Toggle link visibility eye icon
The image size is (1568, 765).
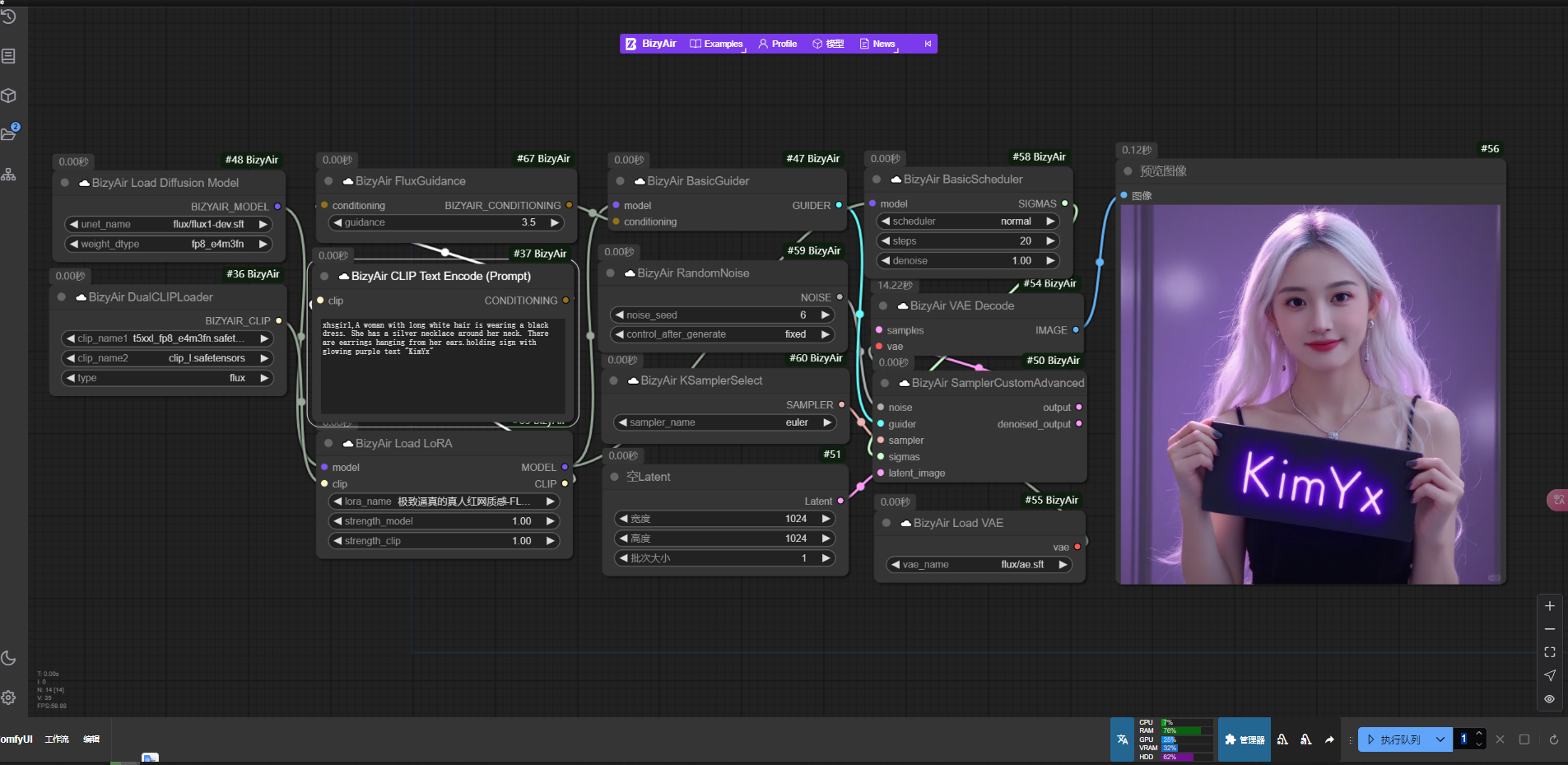click(1550, 698)
